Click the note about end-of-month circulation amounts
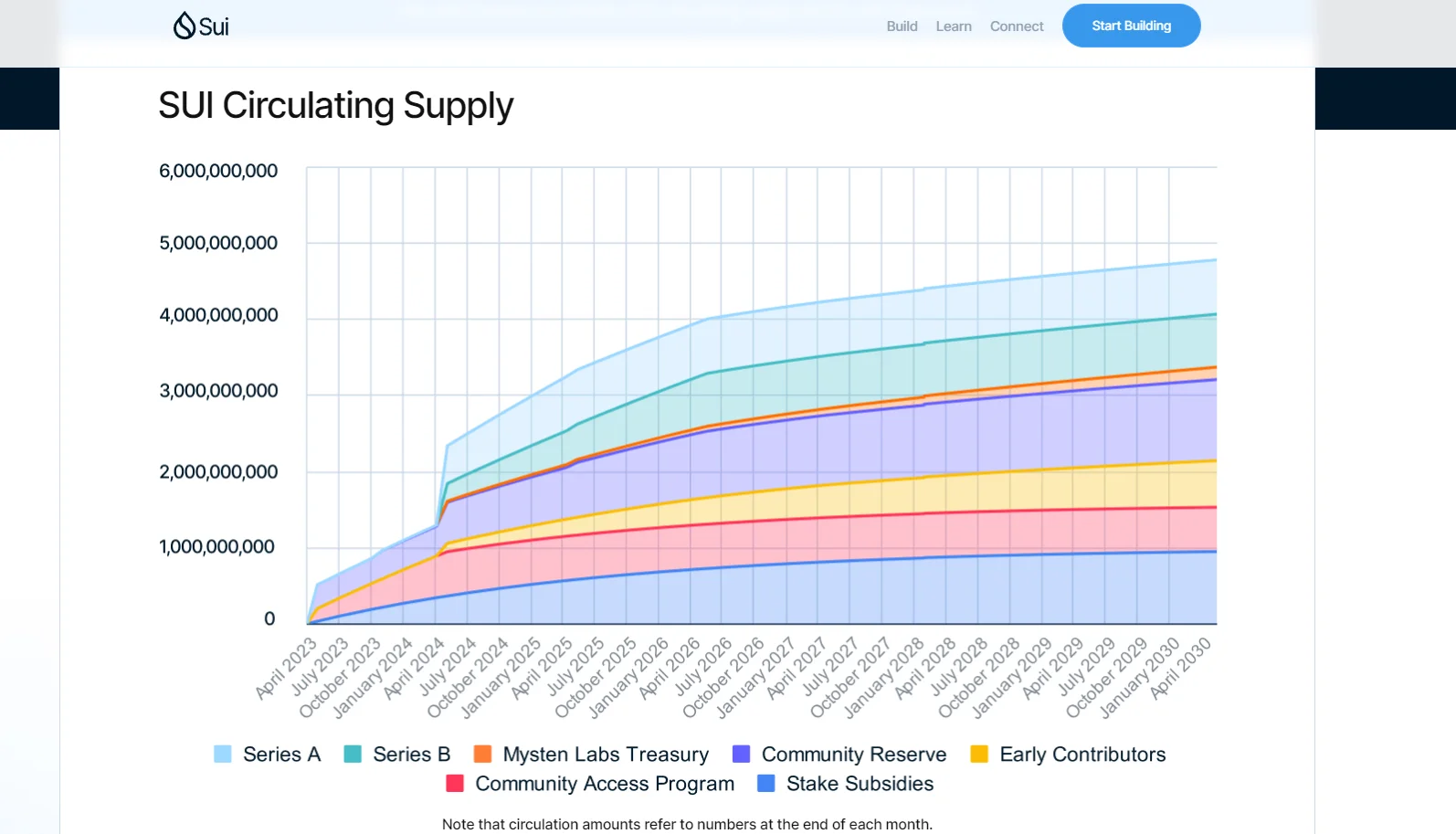1456x834 pixels. point(687,824)
